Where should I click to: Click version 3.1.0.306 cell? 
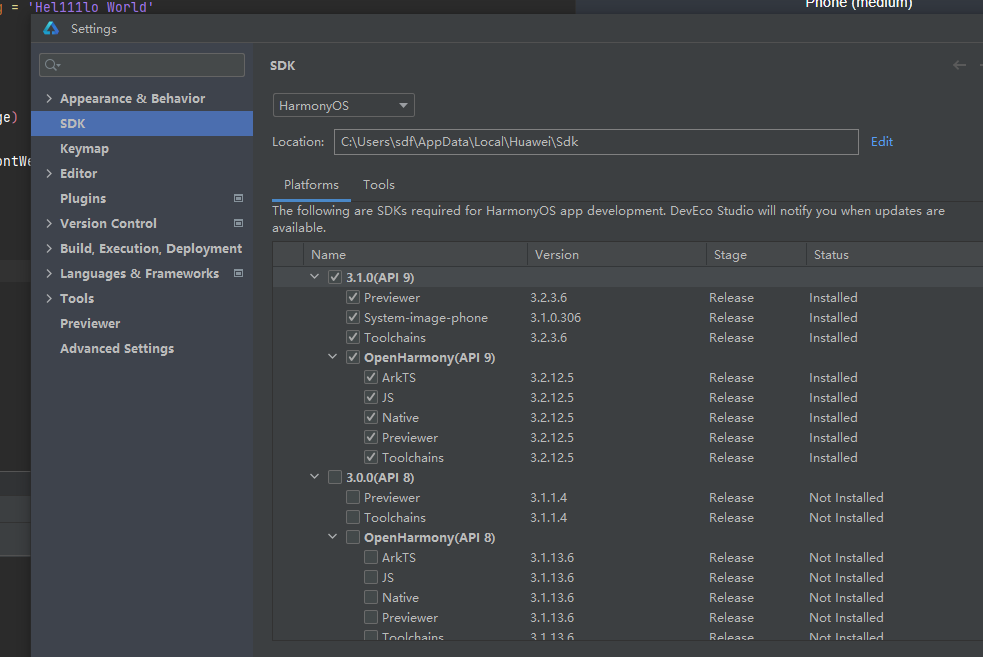pyautogui.click(x=555, y=318)
